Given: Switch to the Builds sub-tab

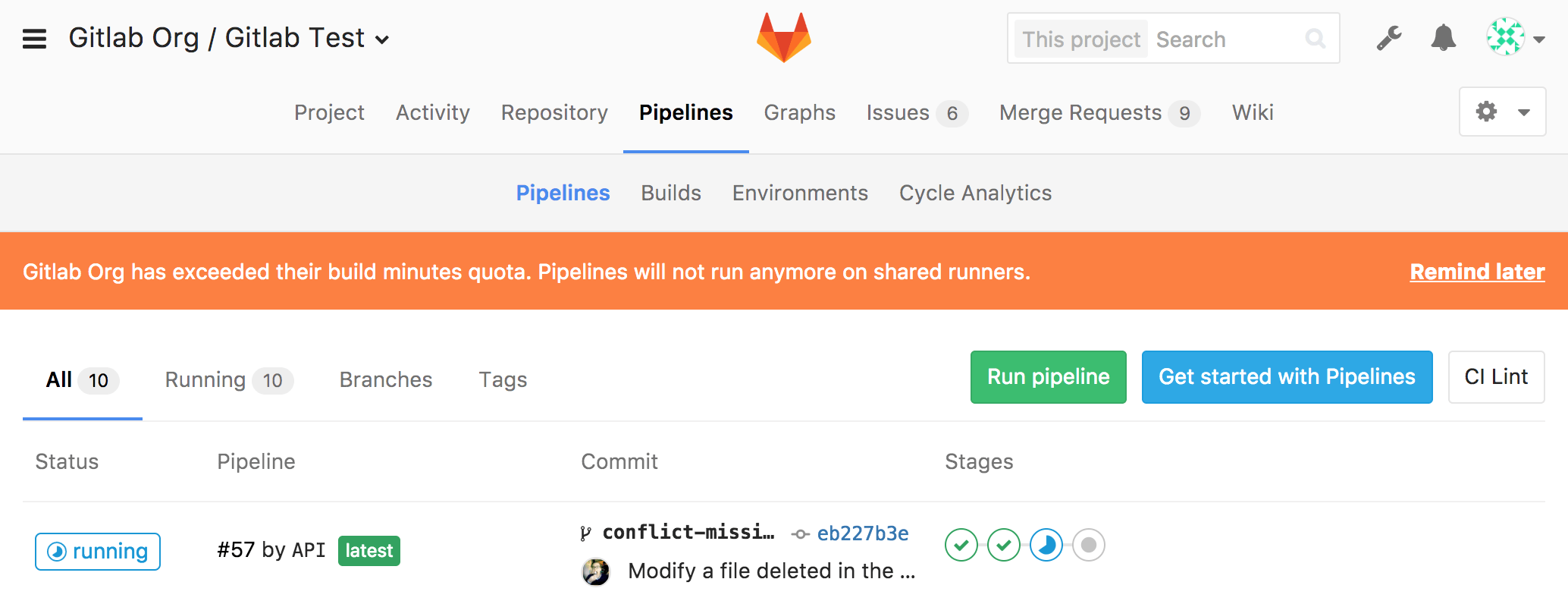Looking at the screenshot, I should pos(671,193).
